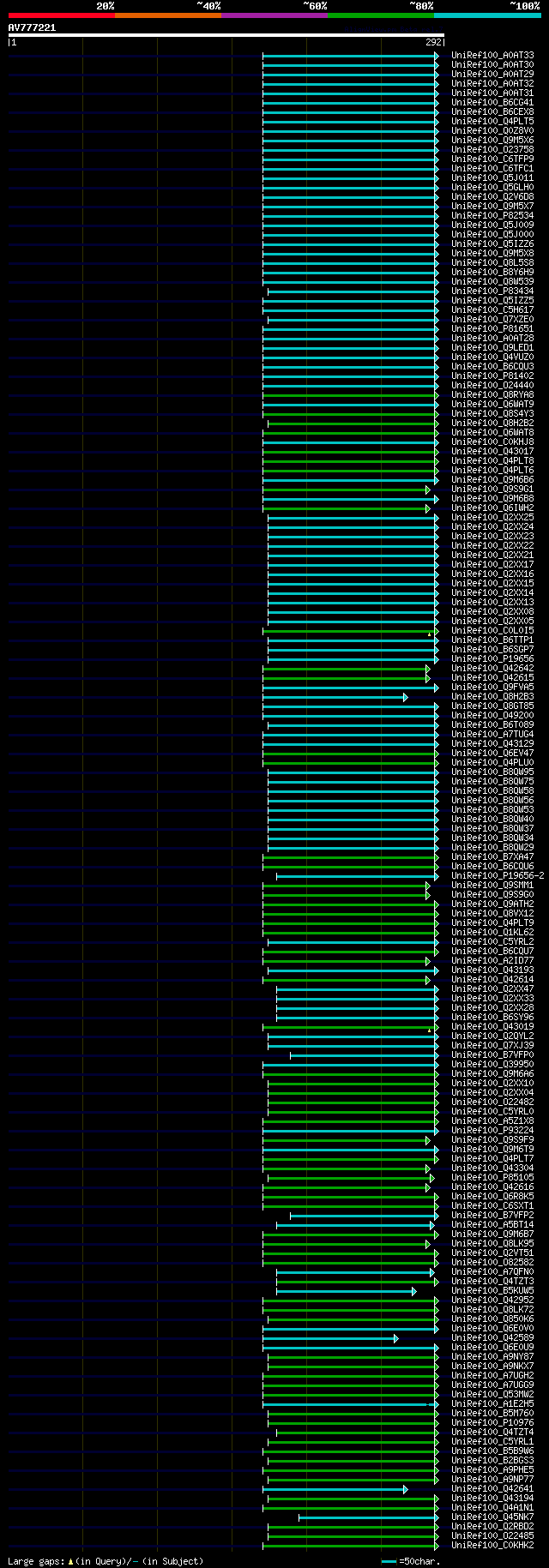549x1568 pixels.
Task: Click the alignment bar for UniRef100_Q9M6B8
Action: pos(351,499)
